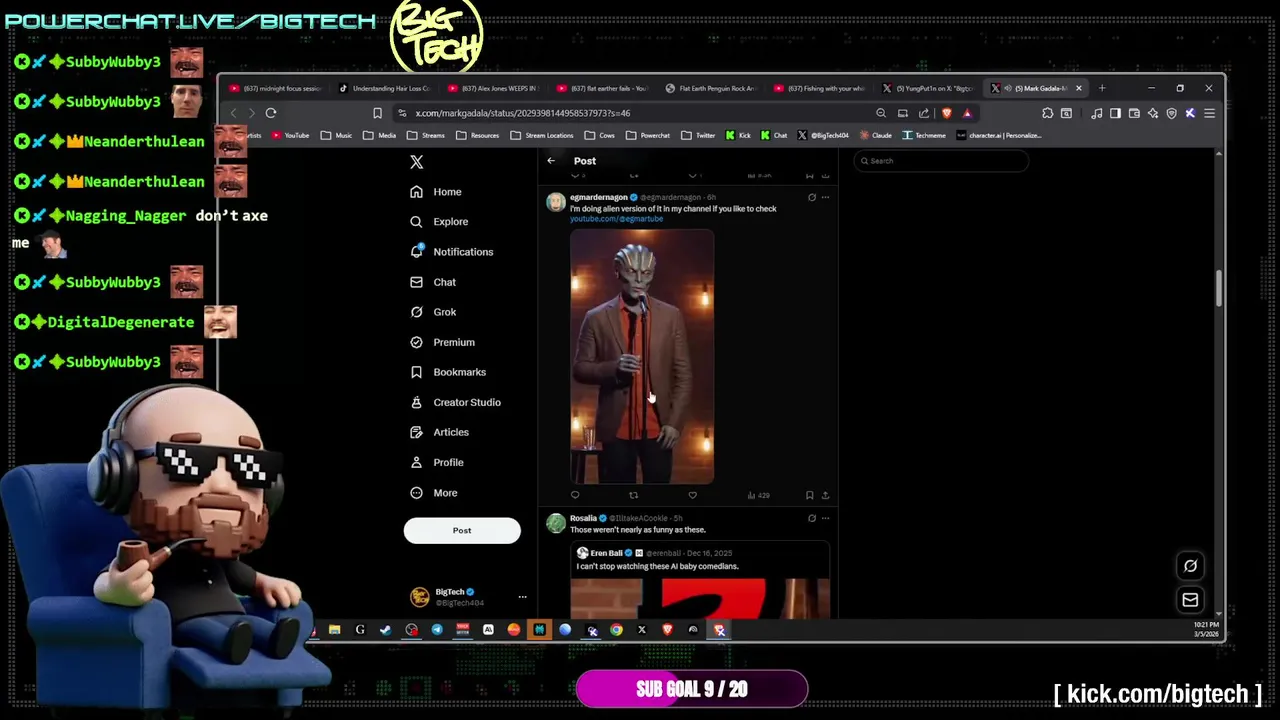Screen dimensions: 1280x720
Task: Open Articles in the X sidebar
Action: [439, 432]
